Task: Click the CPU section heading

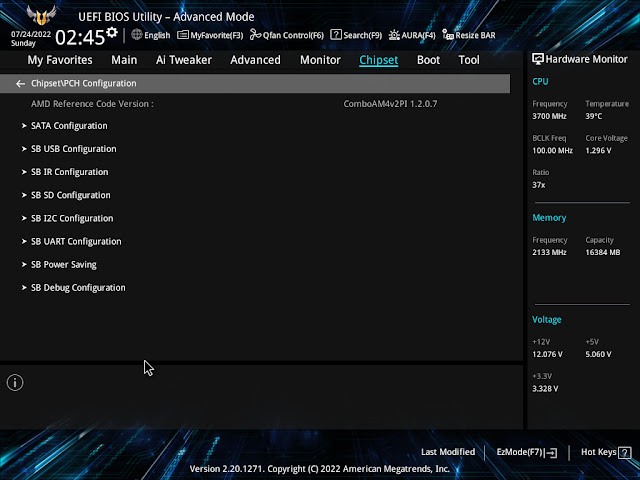Action: [540, 82]
